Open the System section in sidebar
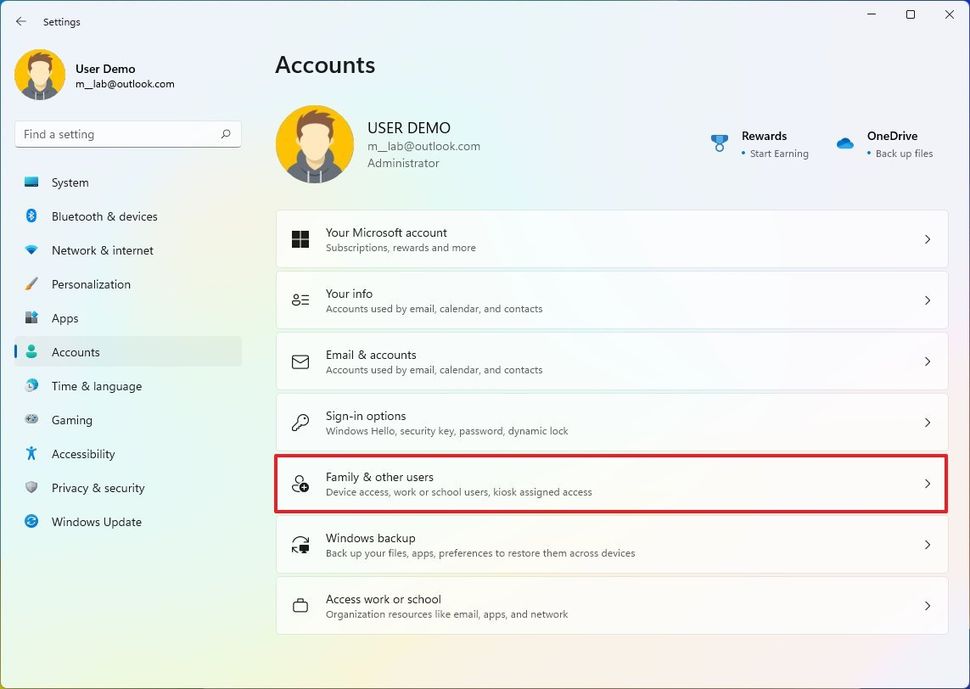970x689 pixels. pos(70,183)
